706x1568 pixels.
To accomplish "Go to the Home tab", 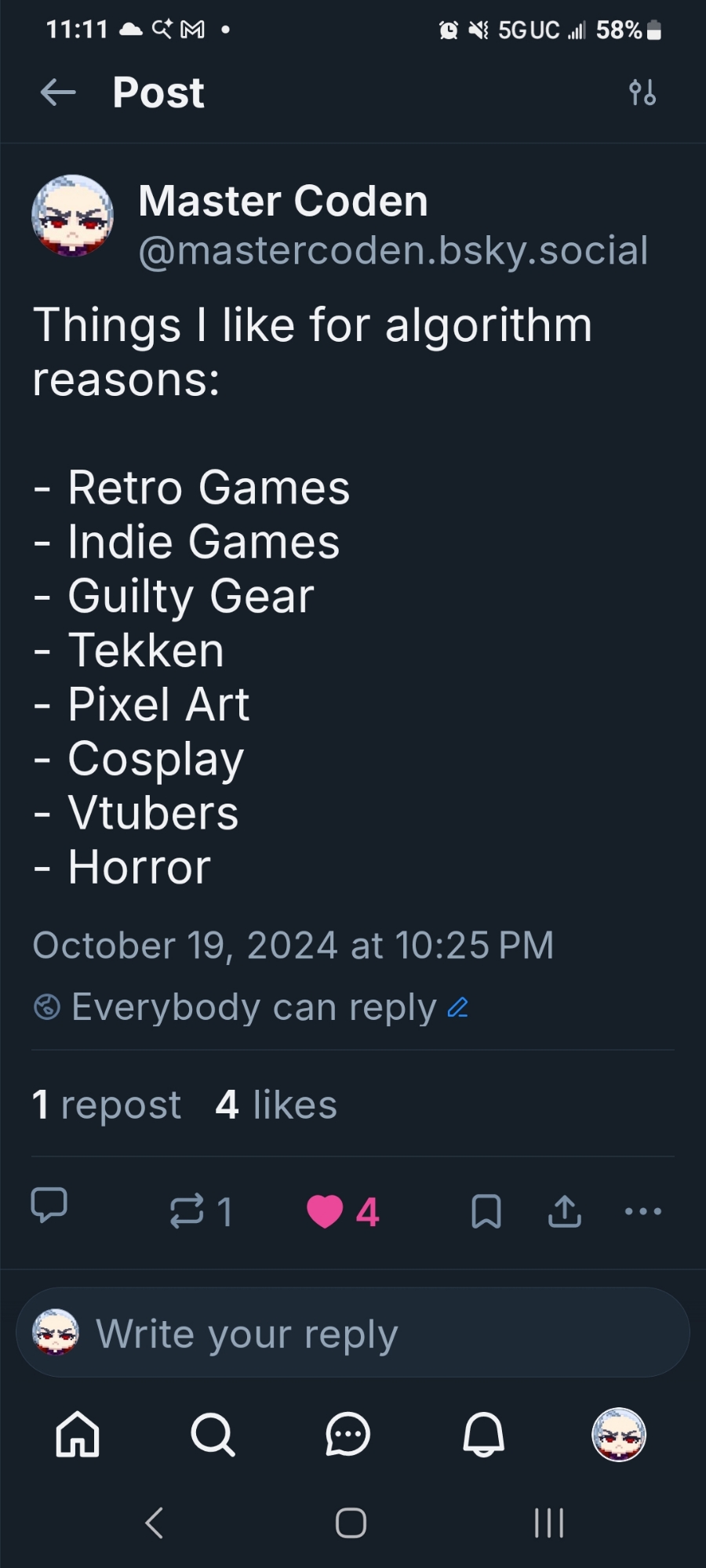I will click(78, 1435).
